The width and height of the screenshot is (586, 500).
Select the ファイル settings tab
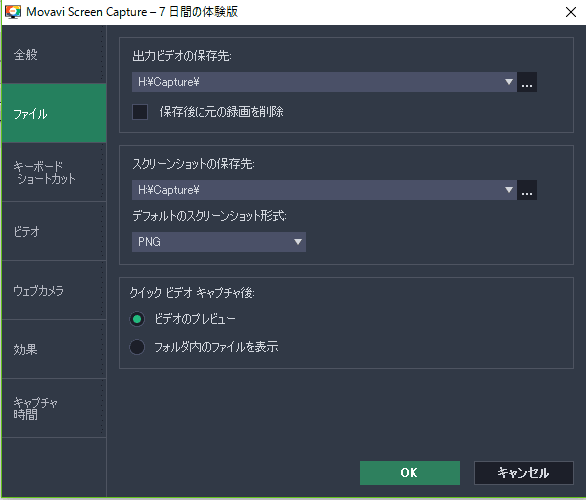pos(54,113)
